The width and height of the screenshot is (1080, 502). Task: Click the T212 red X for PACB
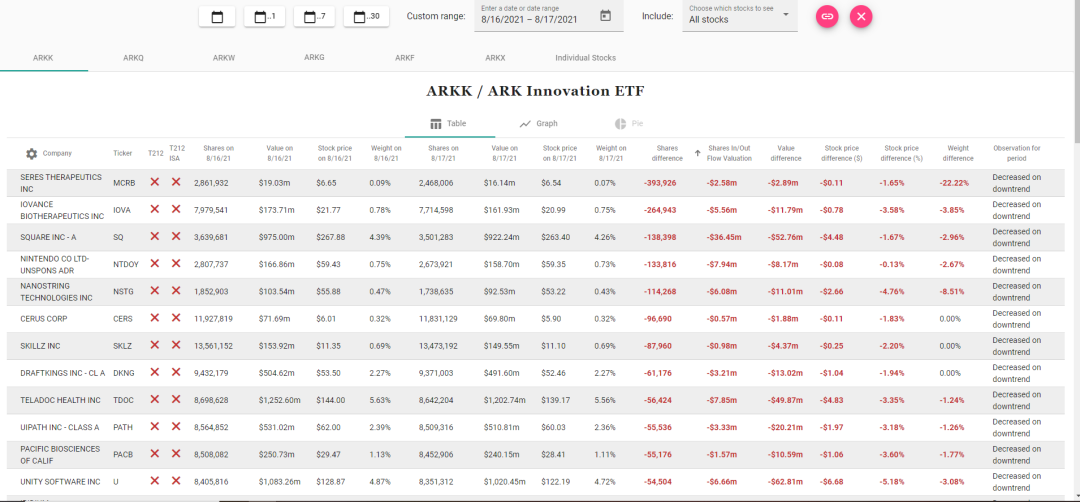pyautogui.click(x=155, y=454)
